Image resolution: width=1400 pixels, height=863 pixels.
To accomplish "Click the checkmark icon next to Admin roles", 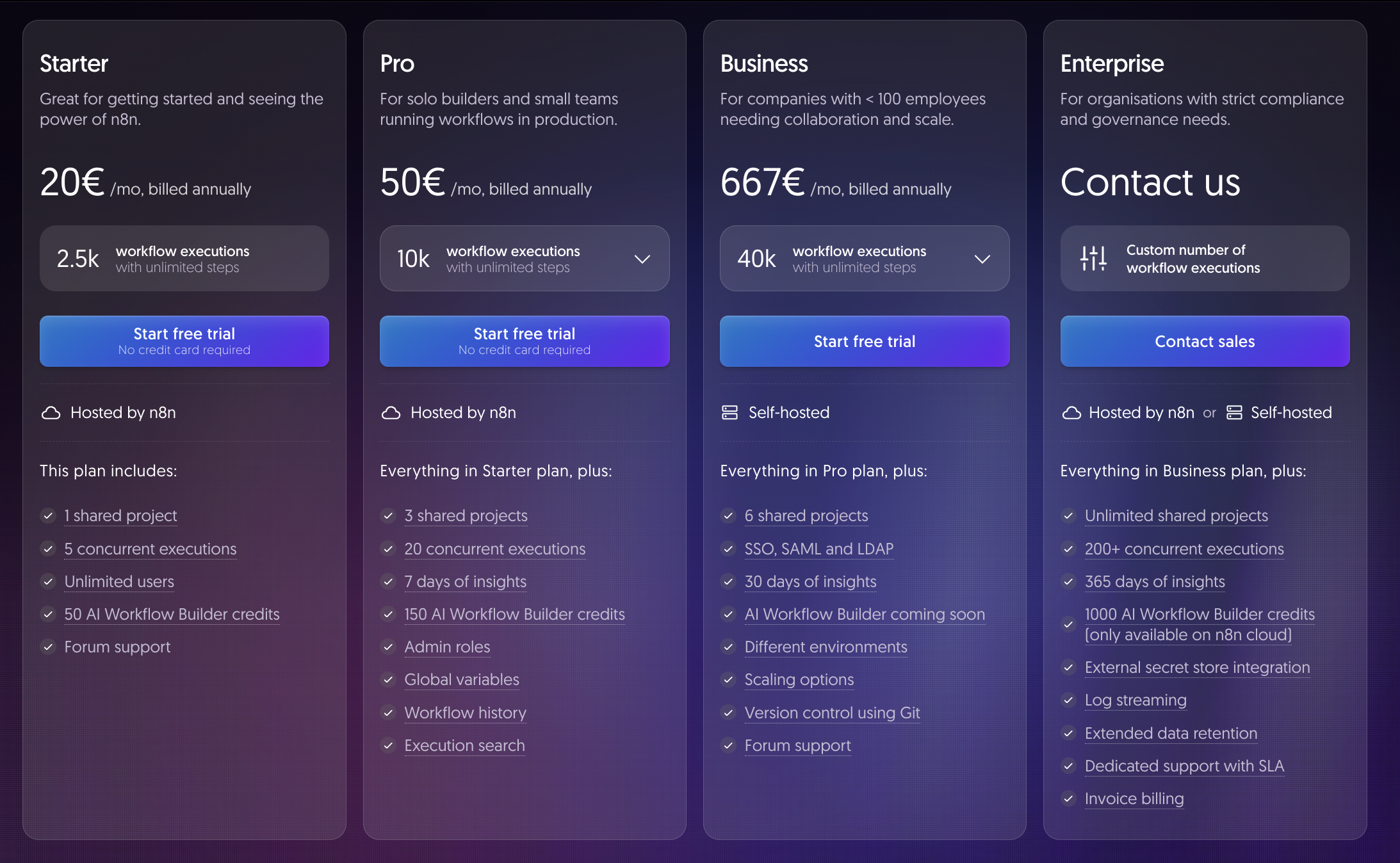I will [x=389, y=647].
